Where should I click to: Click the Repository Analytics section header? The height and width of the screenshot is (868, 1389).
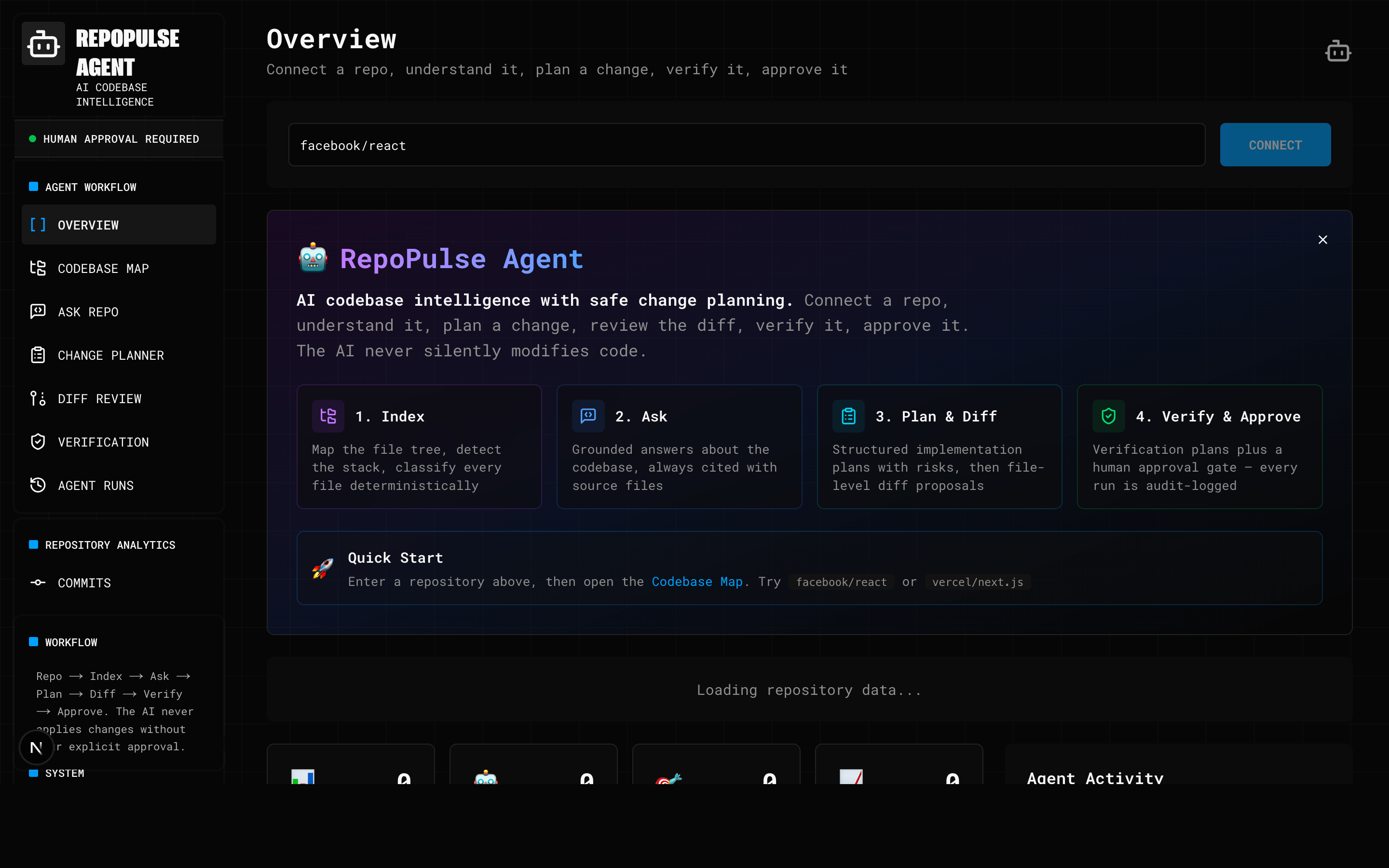click(110, 545)
